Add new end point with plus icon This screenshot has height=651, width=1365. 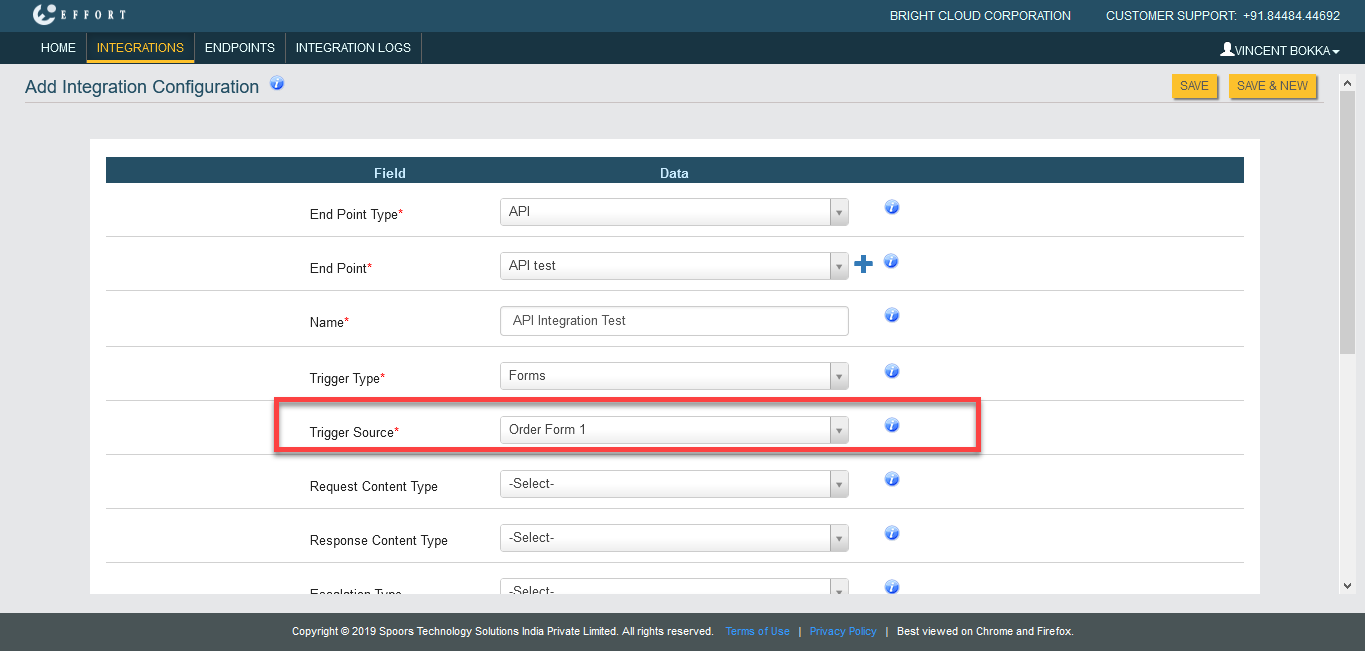(x=863, y=264)
